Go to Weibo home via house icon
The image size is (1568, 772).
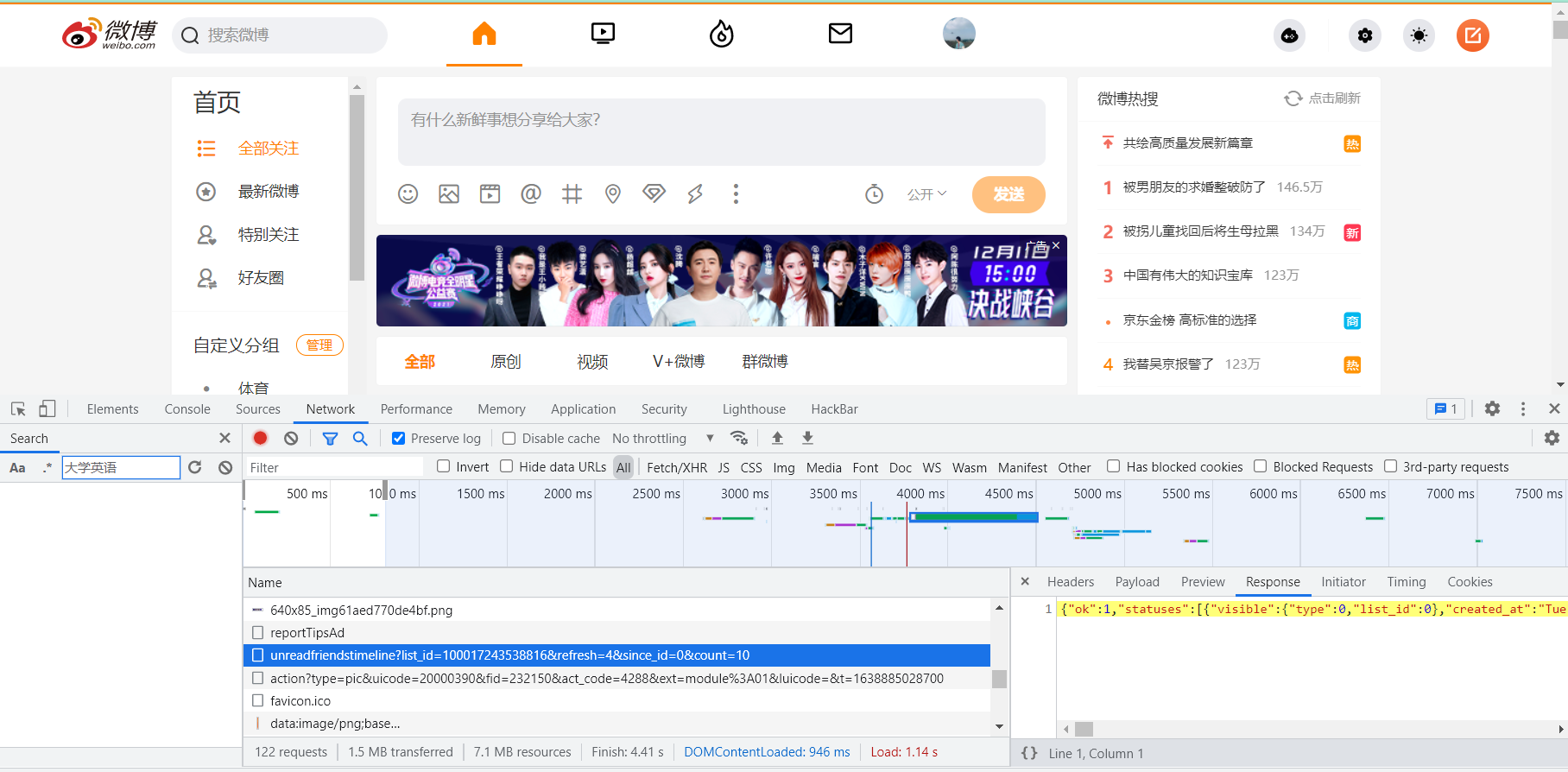(x=484, y=34)
